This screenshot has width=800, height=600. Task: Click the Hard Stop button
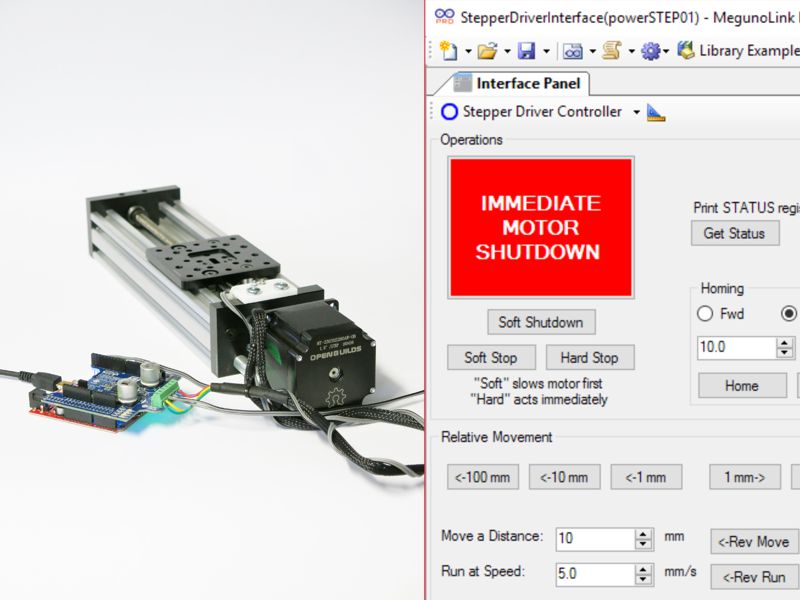(590, 358)
